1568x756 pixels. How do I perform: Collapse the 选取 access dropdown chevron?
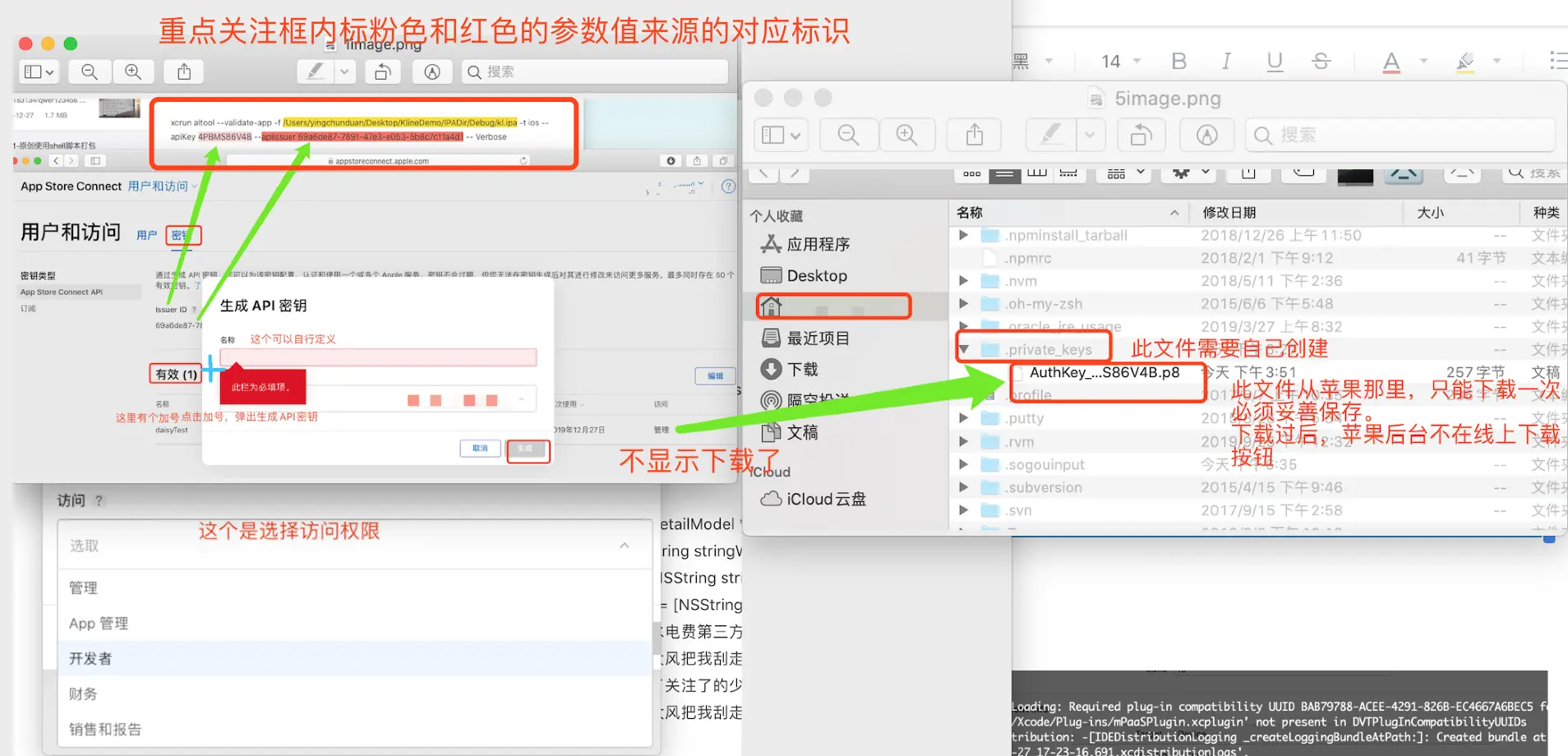click(625, 546)
